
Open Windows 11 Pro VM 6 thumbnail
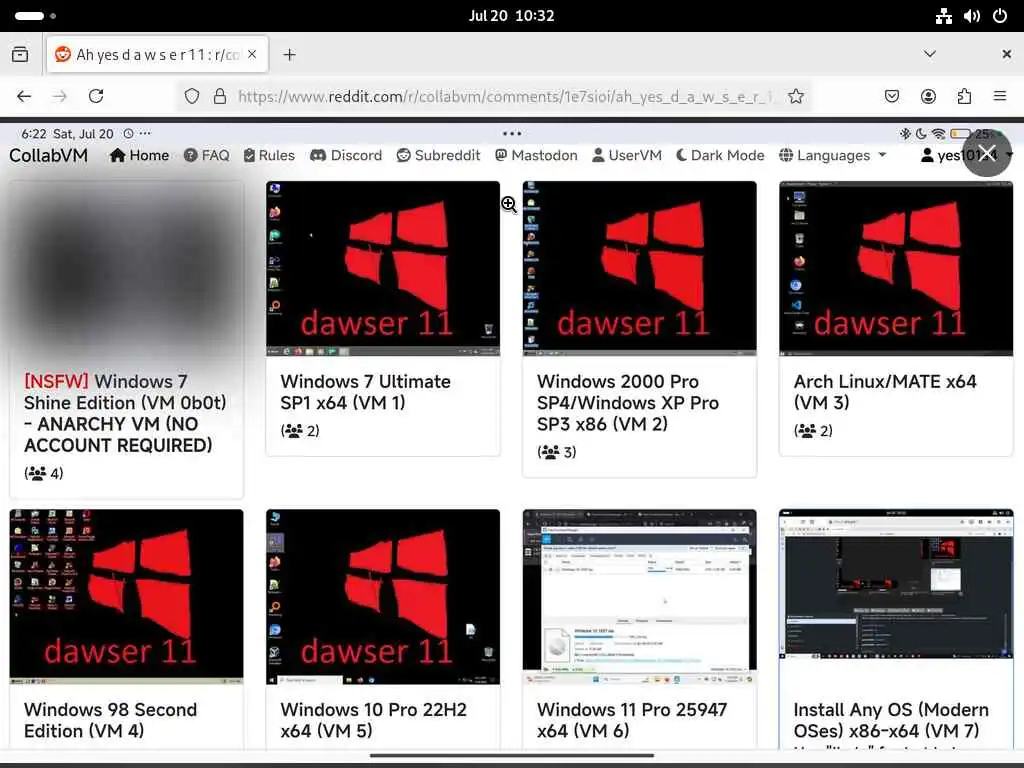click(x=639, y=597)
